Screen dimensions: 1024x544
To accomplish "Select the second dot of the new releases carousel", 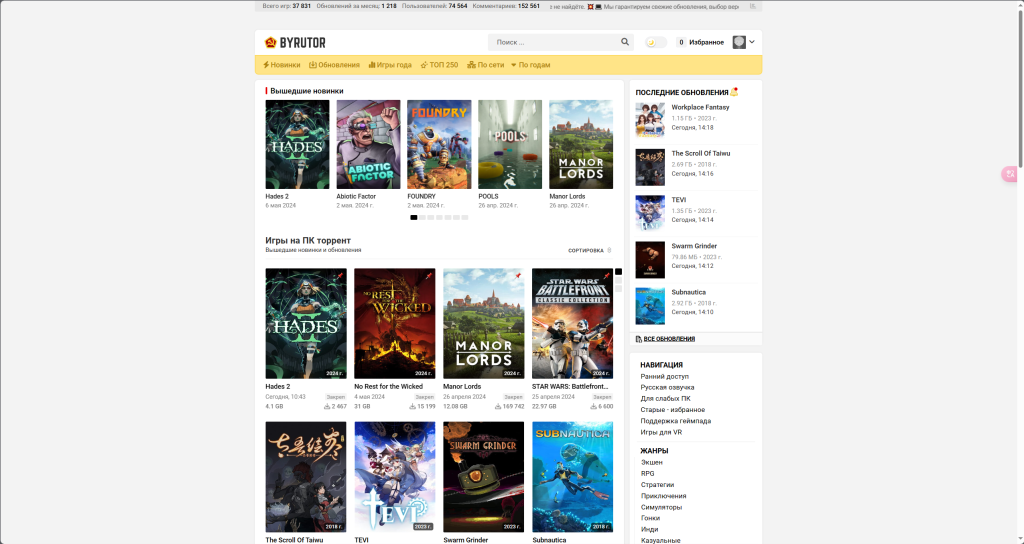I will tap(423, 217).
